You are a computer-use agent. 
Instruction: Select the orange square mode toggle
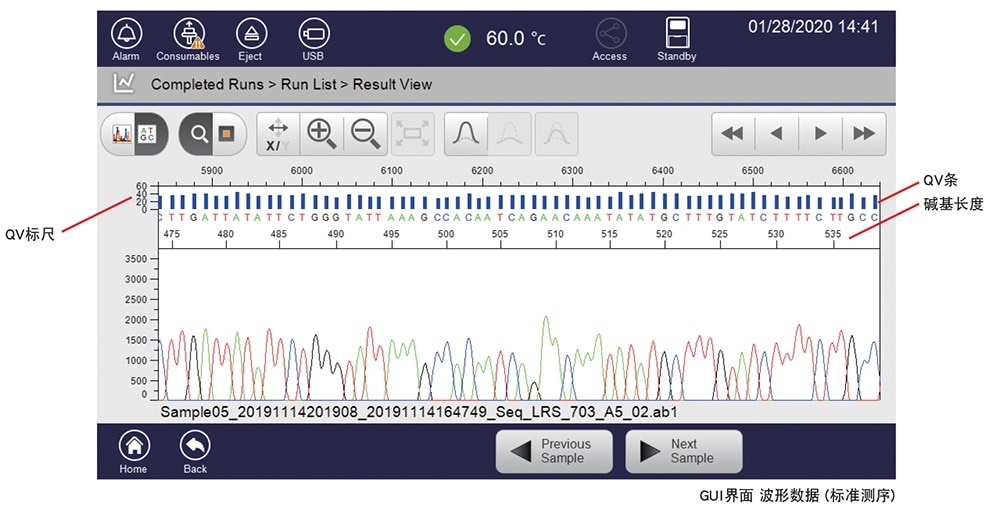(226, 134)
